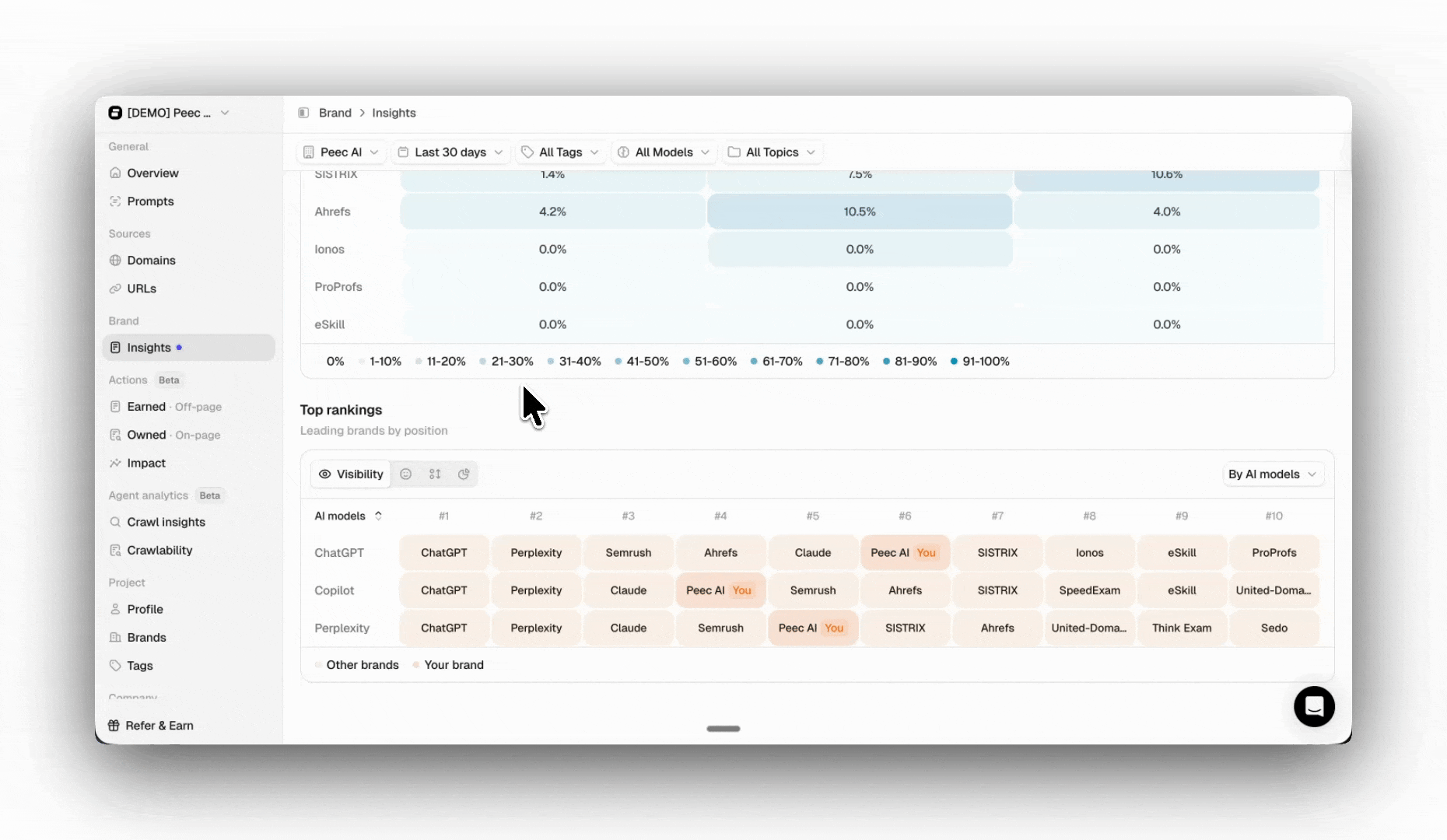Open the All Tags filter dropdown
The height and width of the screenshot is (840, 1447).
[x=560, y=152]
